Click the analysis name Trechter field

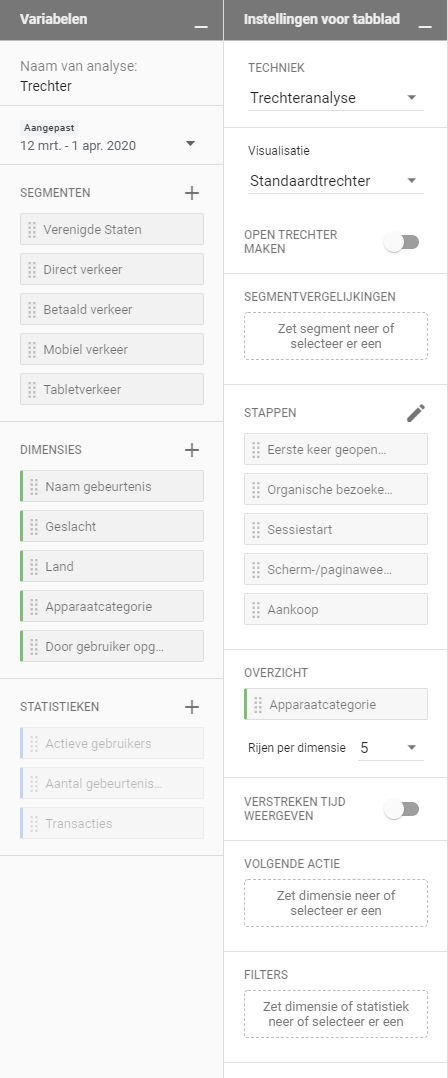(46, 86)
